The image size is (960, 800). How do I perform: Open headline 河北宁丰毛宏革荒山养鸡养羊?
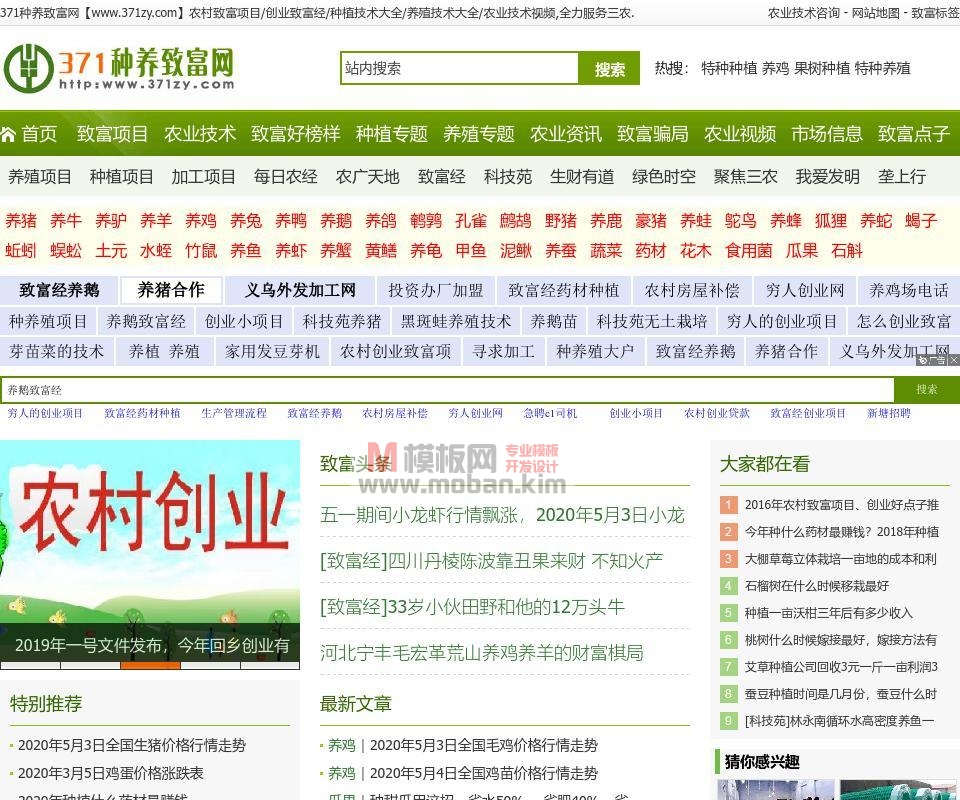482,653
